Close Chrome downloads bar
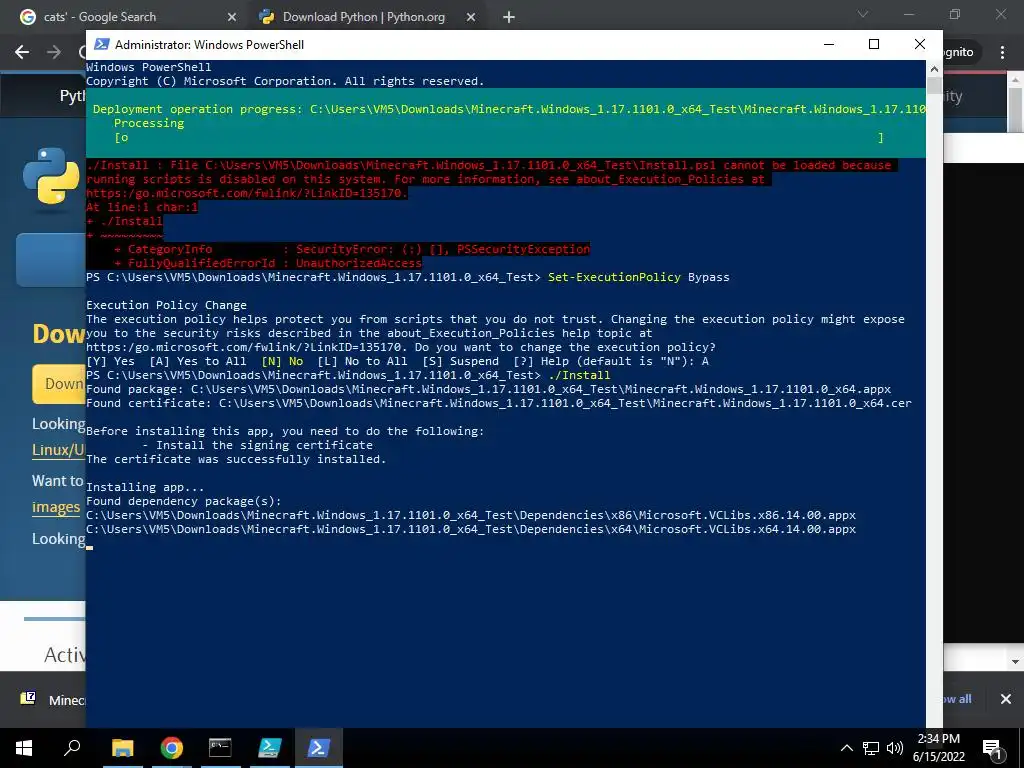Screen dimensions: 1024x768 click(x=1006, y=699)
